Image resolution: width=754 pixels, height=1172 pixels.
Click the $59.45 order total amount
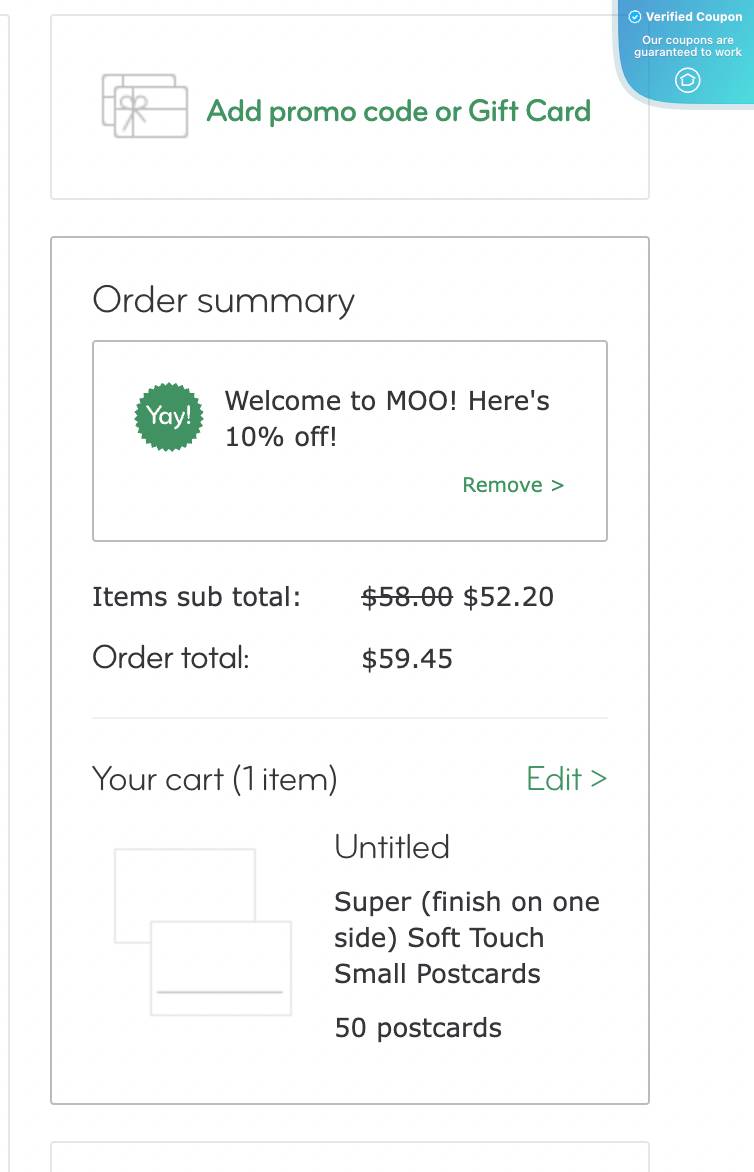407,659
